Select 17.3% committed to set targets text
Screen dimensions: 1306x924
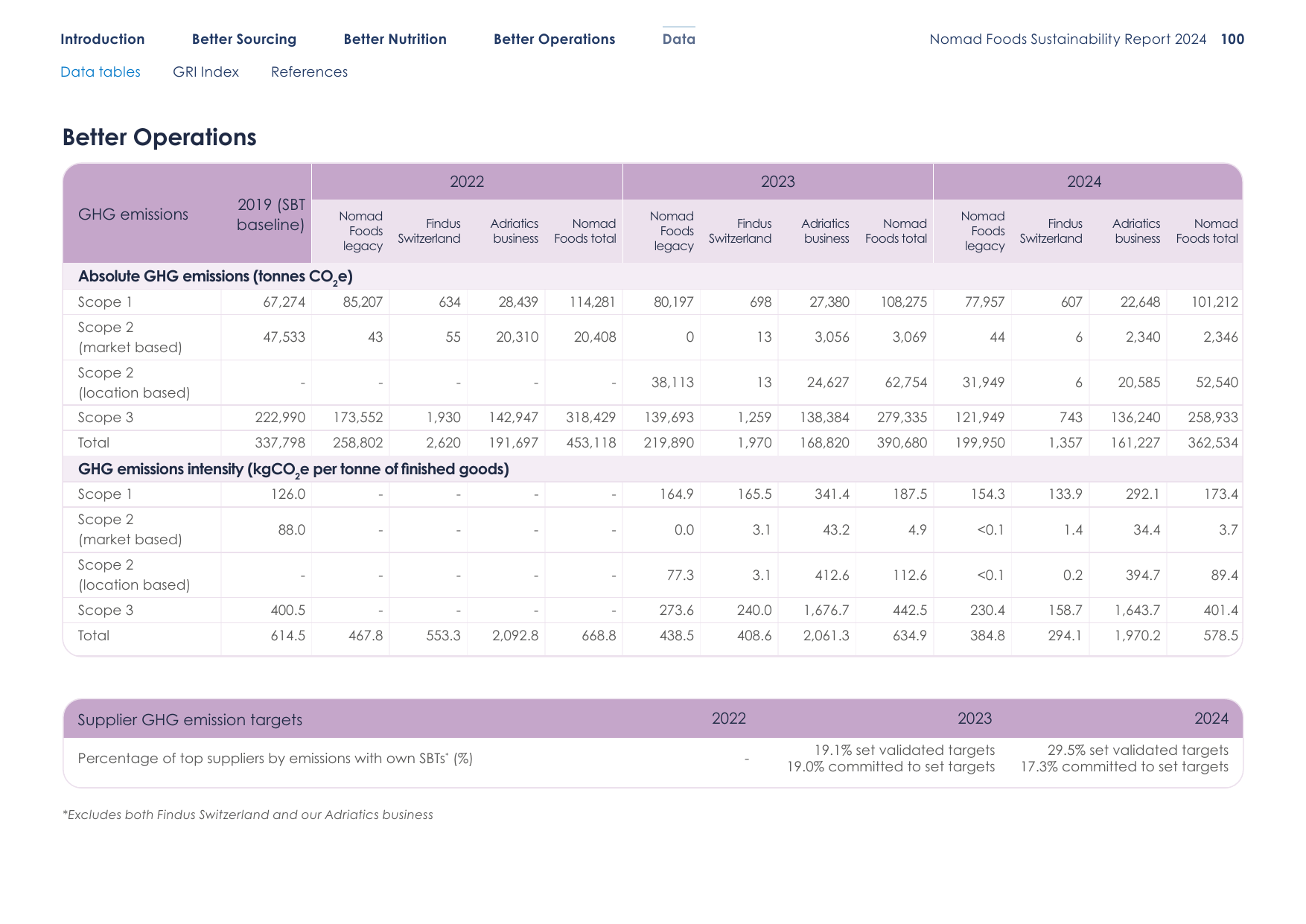tap(1124, 767)
